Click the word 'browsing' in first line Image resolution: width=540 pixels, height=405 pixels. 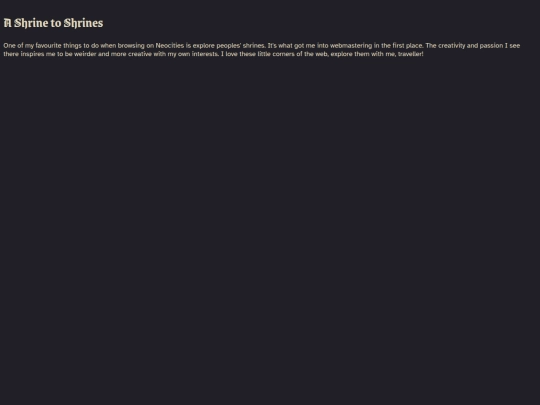click(x=131, y=45)
